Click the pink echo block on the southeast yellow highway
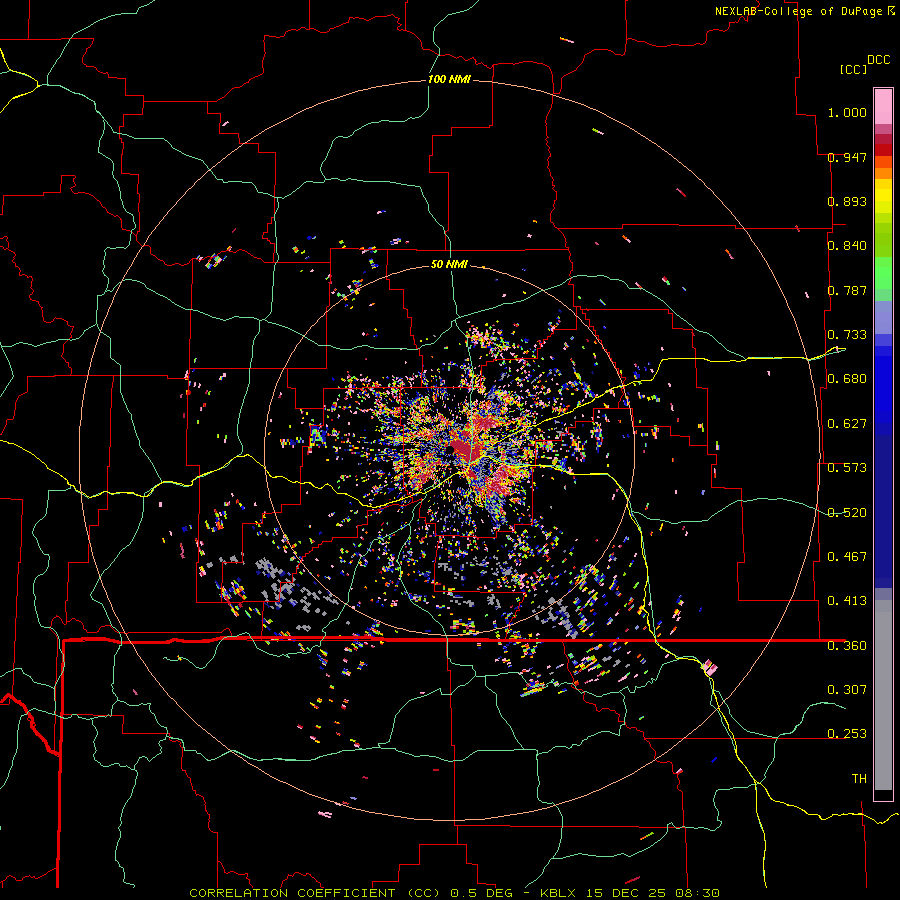Image resolution: width=900 pixels, height=900 pixels. 710,668
